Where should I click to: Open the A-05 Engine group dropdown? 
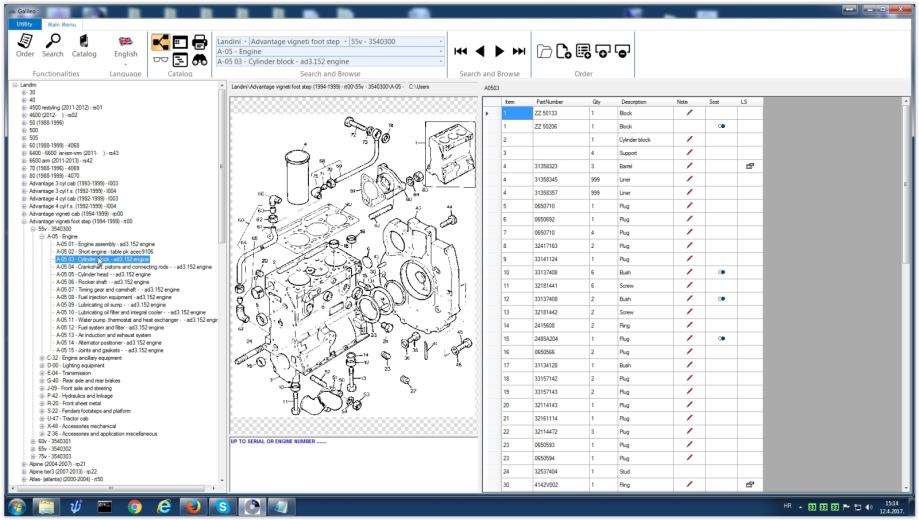[x=441, y=52]
